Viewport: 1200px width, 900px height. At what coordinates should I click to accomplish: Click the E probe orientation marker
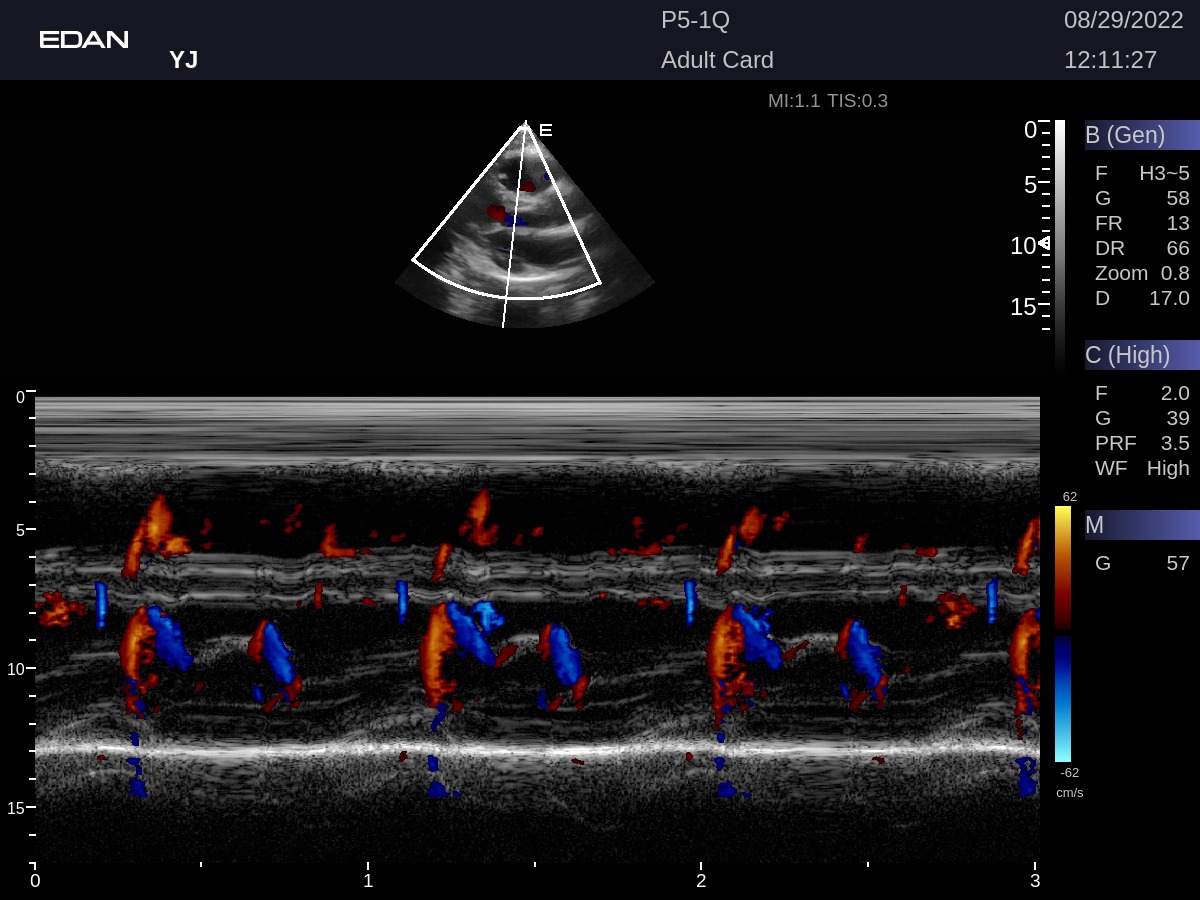coord(545,130)
